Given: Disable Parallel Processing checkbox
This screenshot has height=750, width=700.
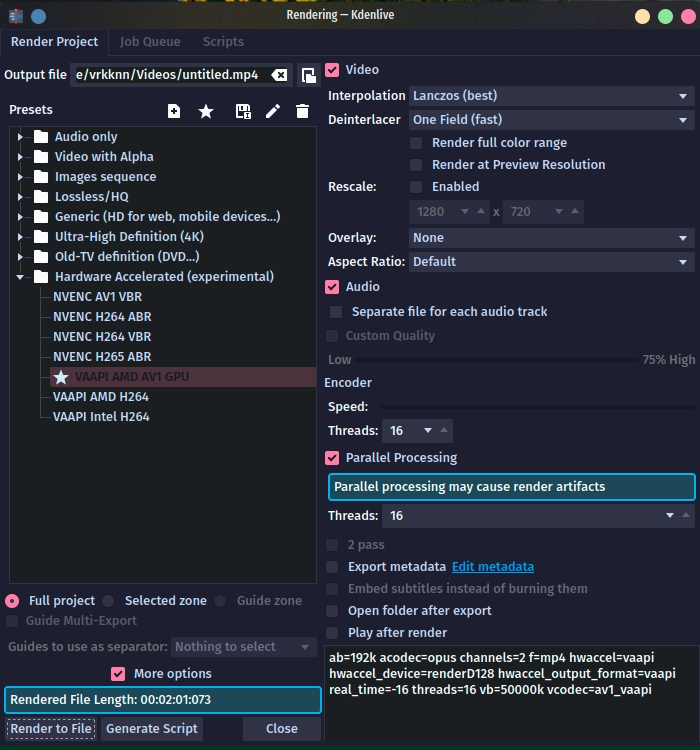Looking at the screenshot, I should [x=332, y=458].
